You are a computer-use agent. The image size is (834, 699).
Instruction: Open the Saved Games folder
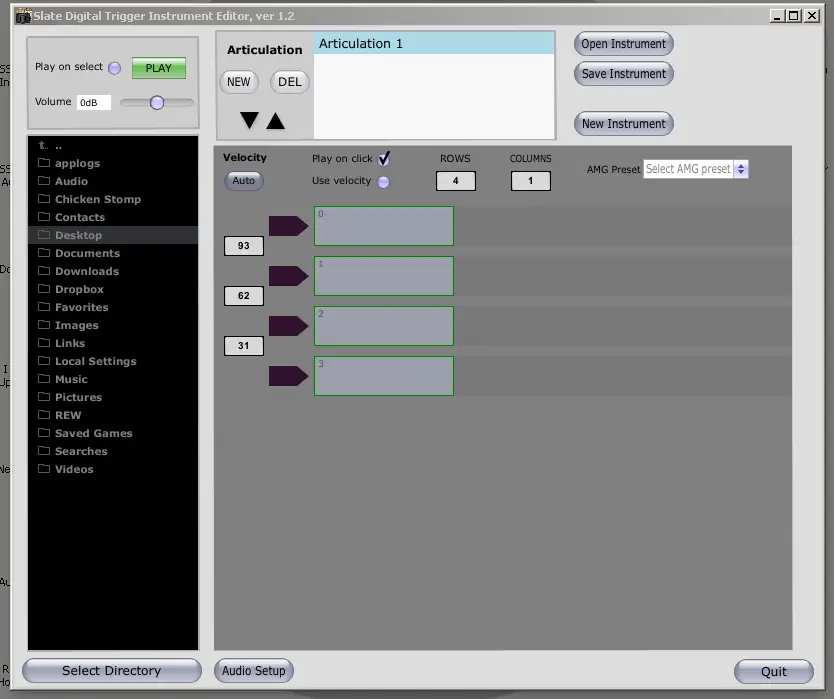pos(113,434)
